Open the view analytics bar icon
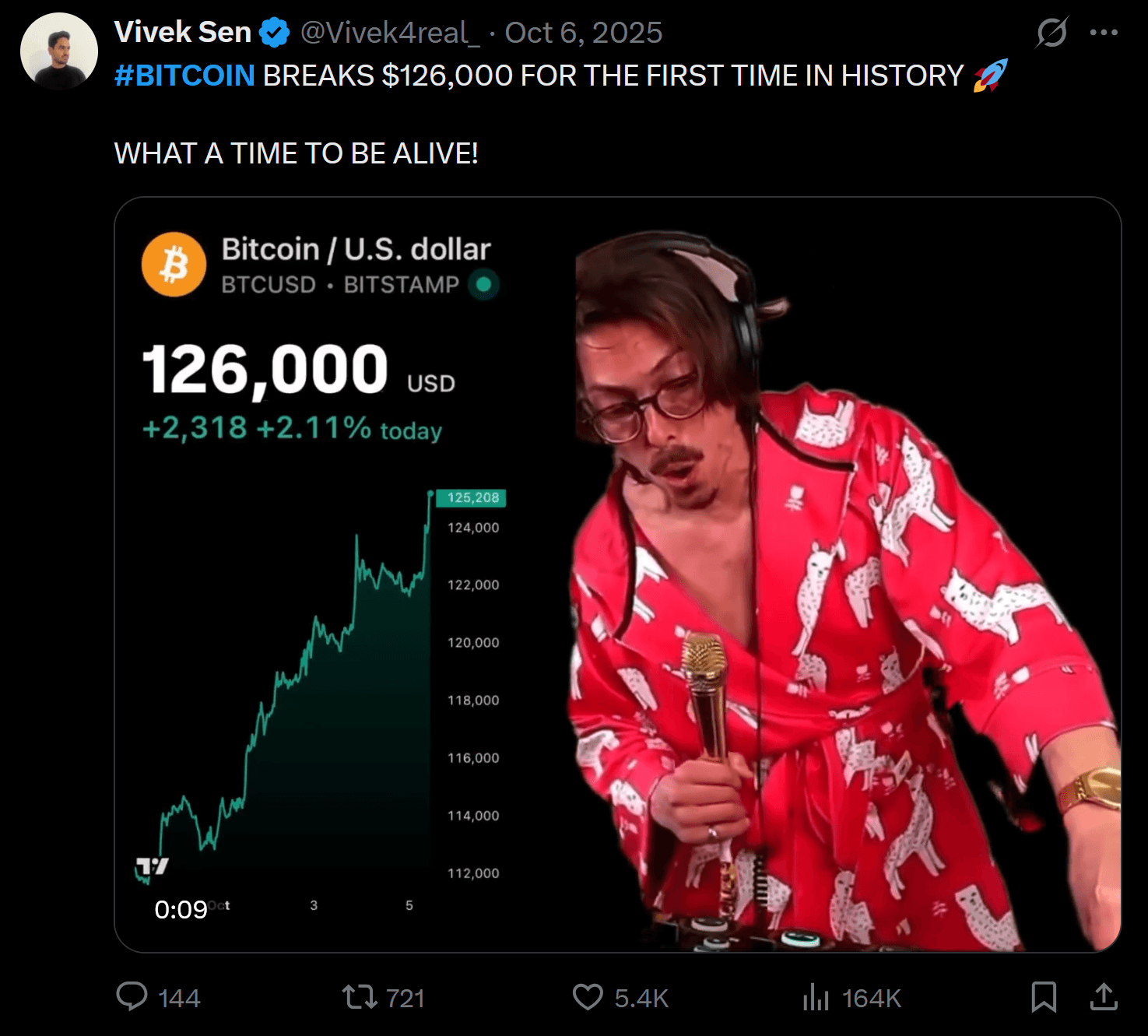The width and height of the screenshot is (1148, 1036). (x=816, y=997)
